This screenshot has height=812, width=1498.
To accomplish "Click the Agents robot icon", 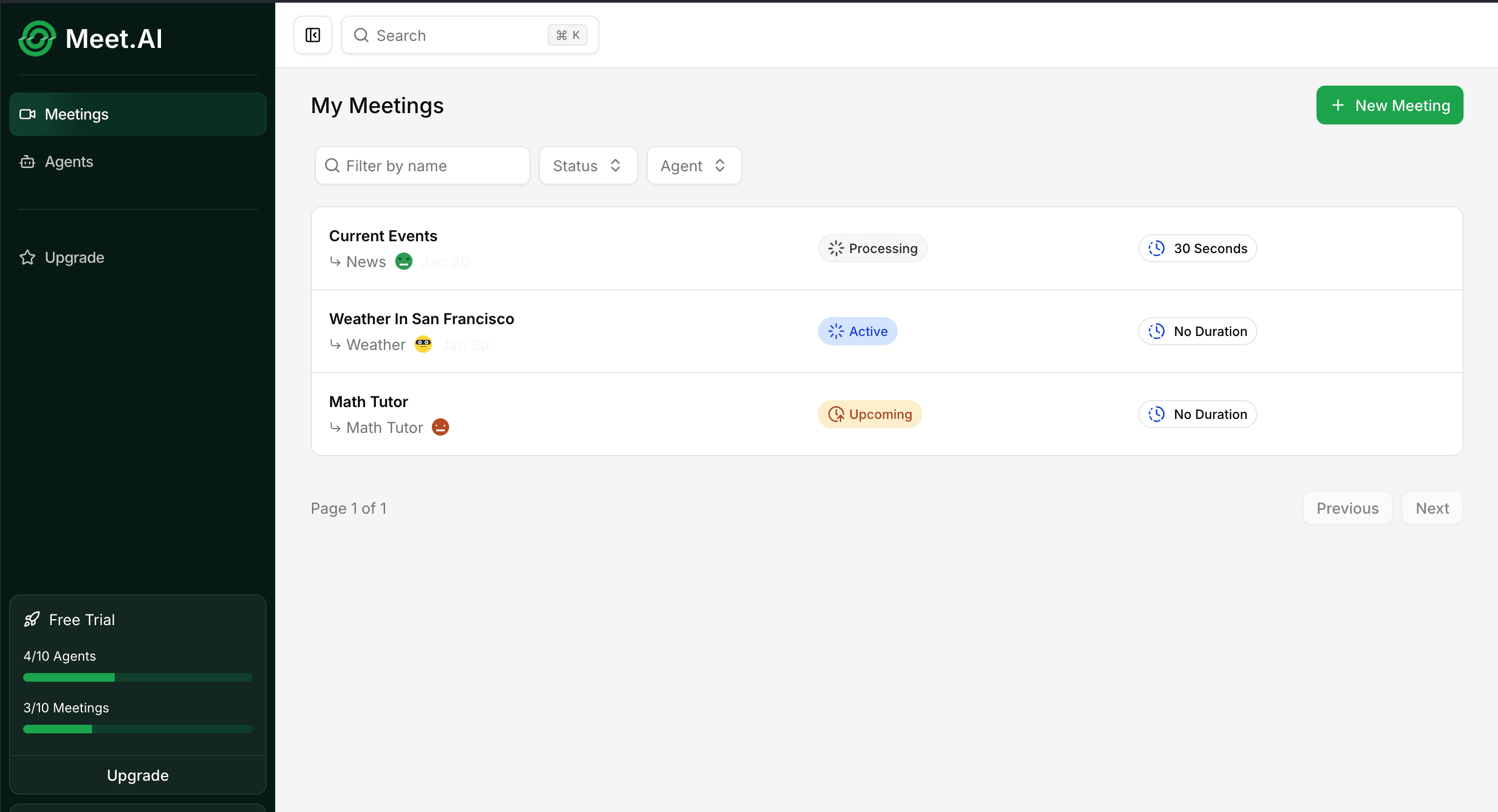I will coord(27,162).
